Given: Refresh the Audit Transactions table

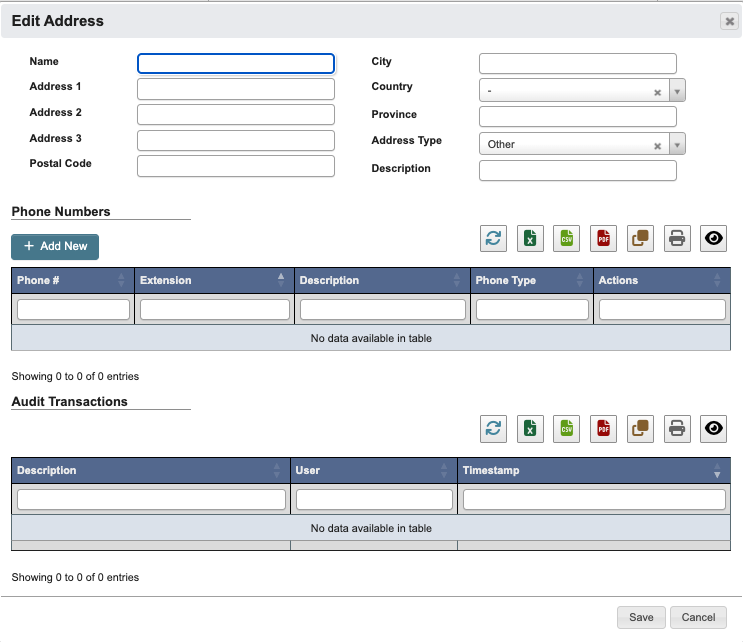Looking at the screenshot, I should point(493,429).
